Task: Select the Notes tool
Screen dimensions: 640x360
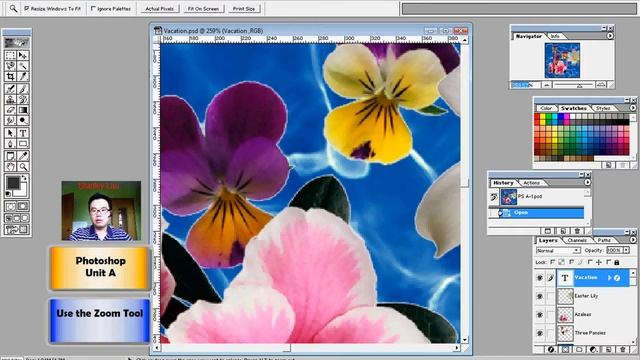Action: tap(11, 156)
